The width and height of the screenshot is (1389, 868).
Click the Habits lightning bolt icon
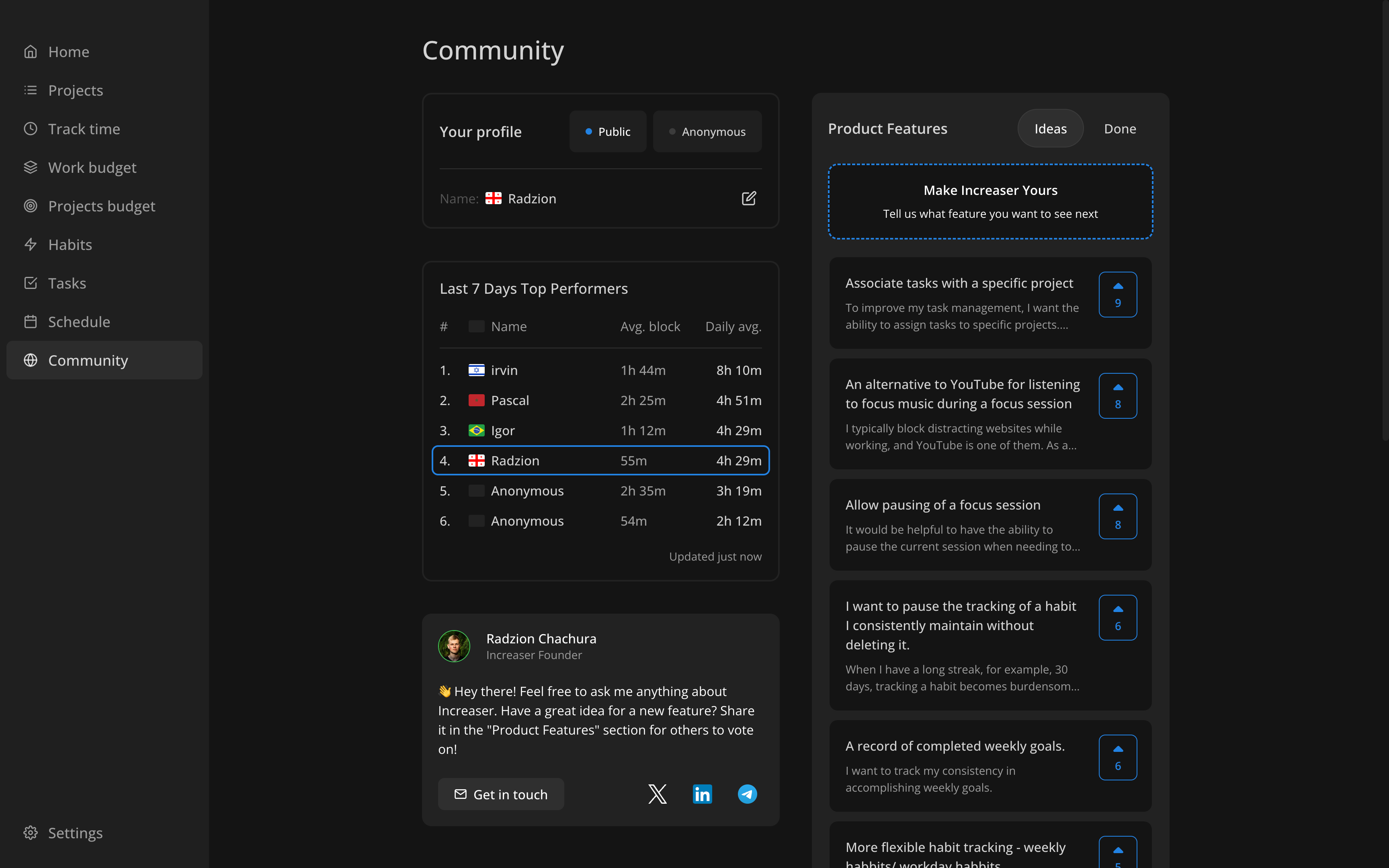click(x=31, y=245)
